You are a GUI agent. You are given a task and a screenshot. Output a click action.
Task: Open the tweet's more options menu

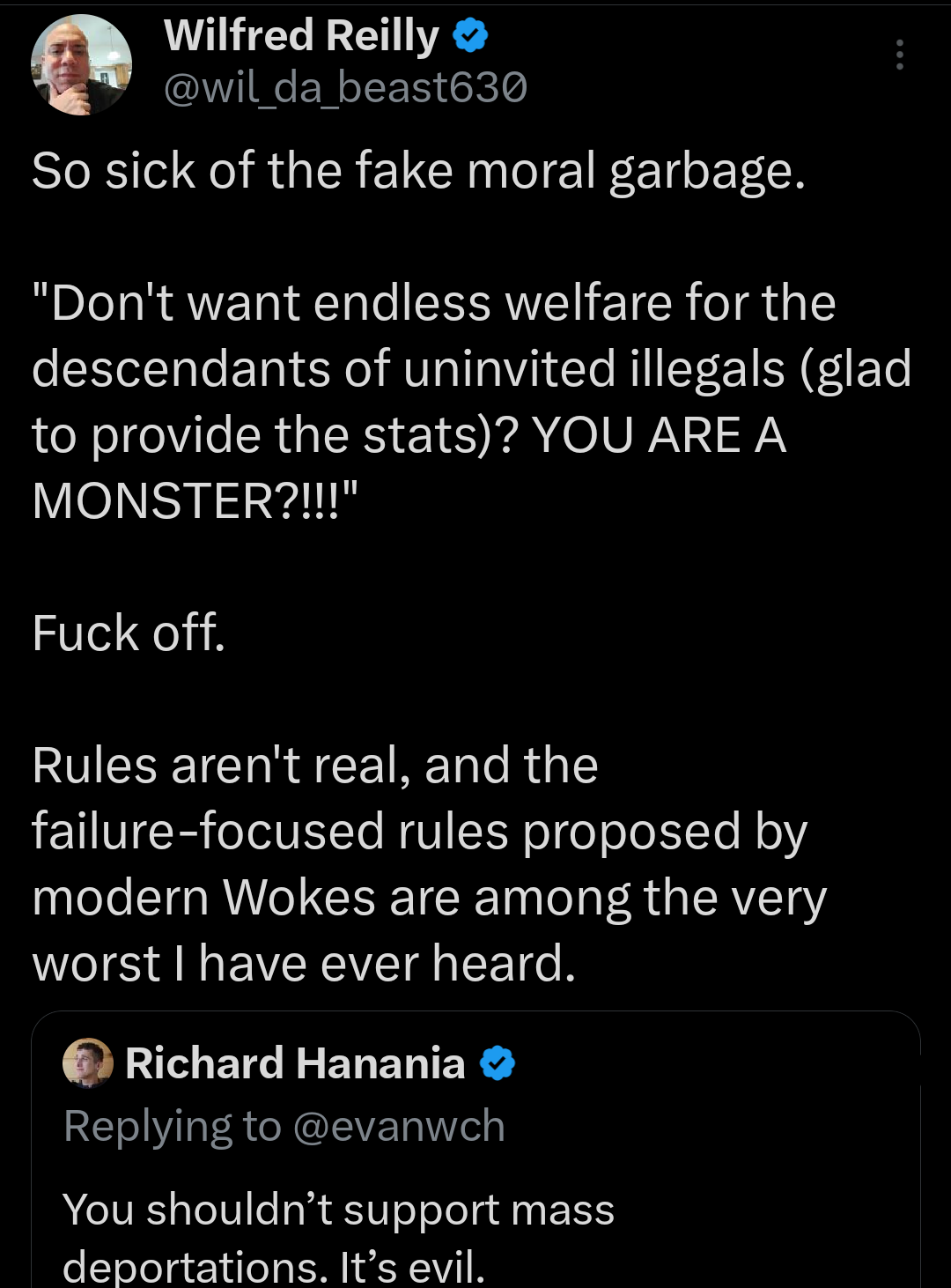pos(900,56)
